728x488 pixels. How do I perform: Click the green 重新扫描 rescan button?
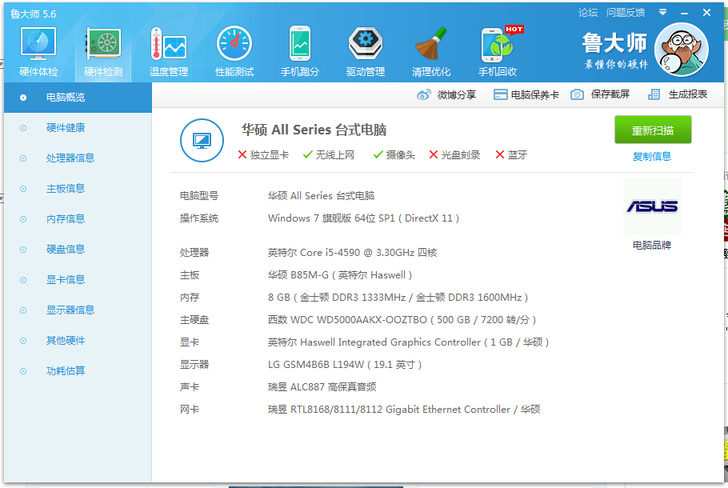[653, 130]
